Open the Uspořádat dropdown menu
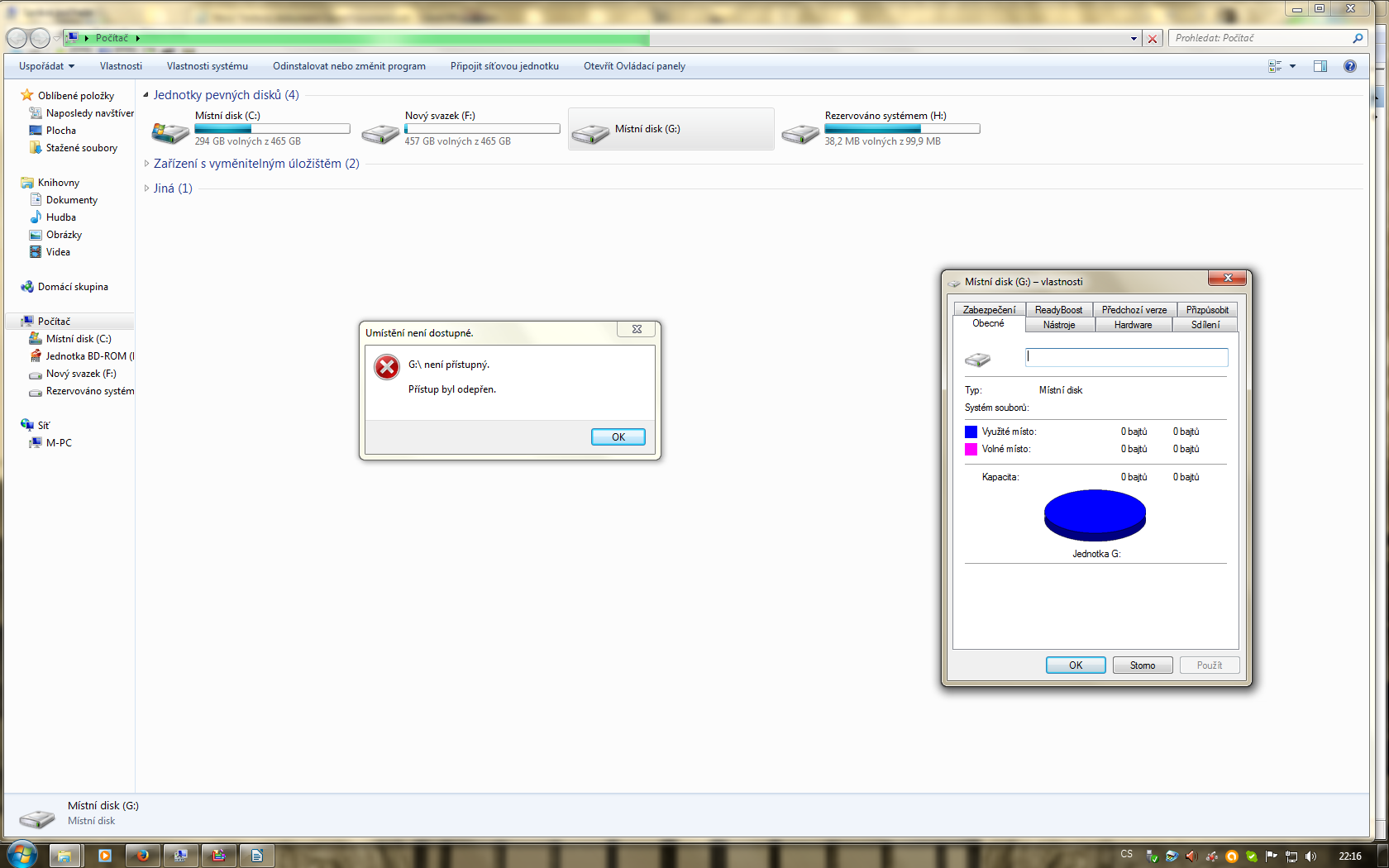Screen dimensions: 1389x868 tap(46, 66)
